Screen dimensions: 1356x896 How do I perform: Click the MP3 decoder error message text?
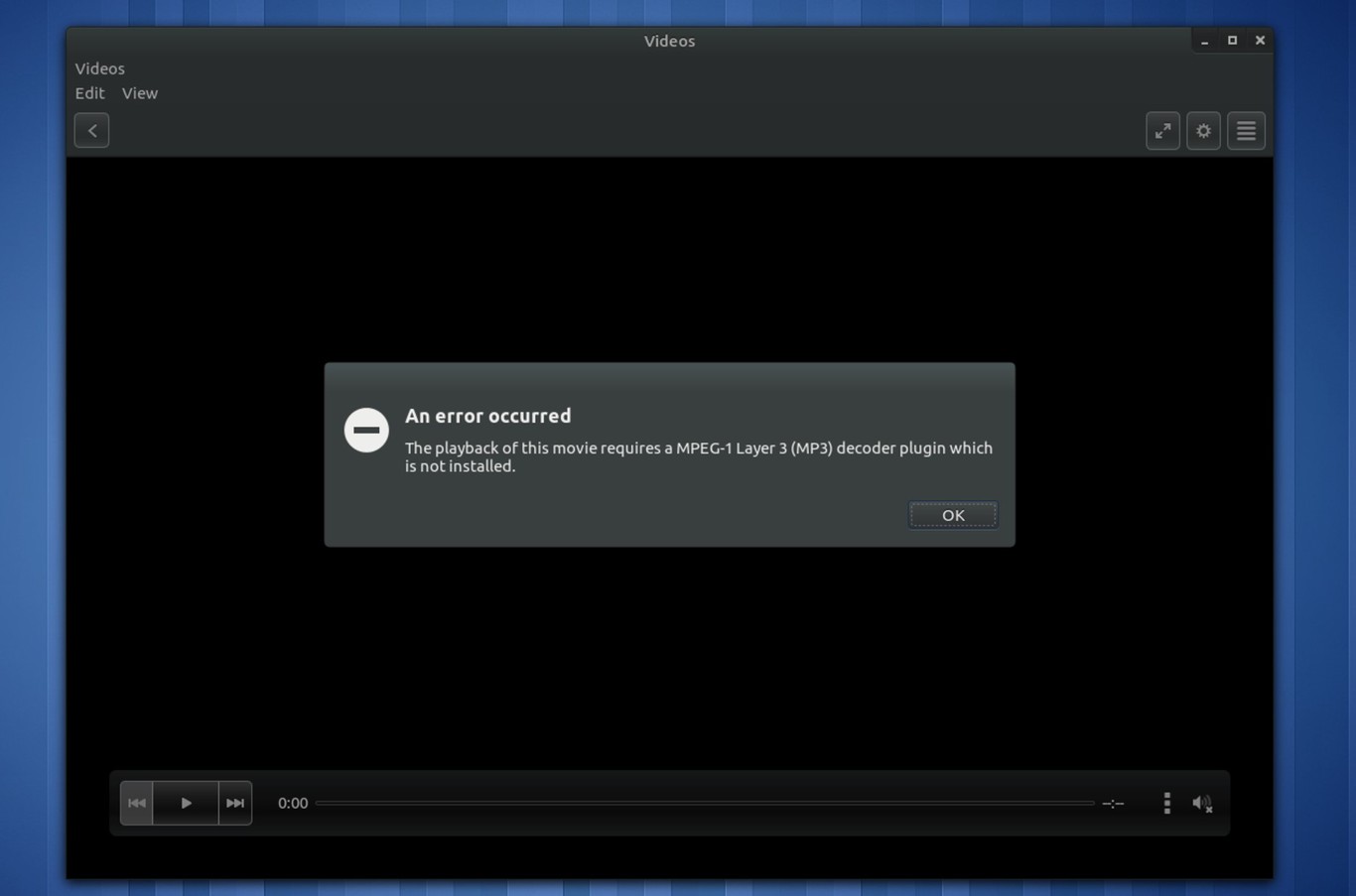(698, 456)
